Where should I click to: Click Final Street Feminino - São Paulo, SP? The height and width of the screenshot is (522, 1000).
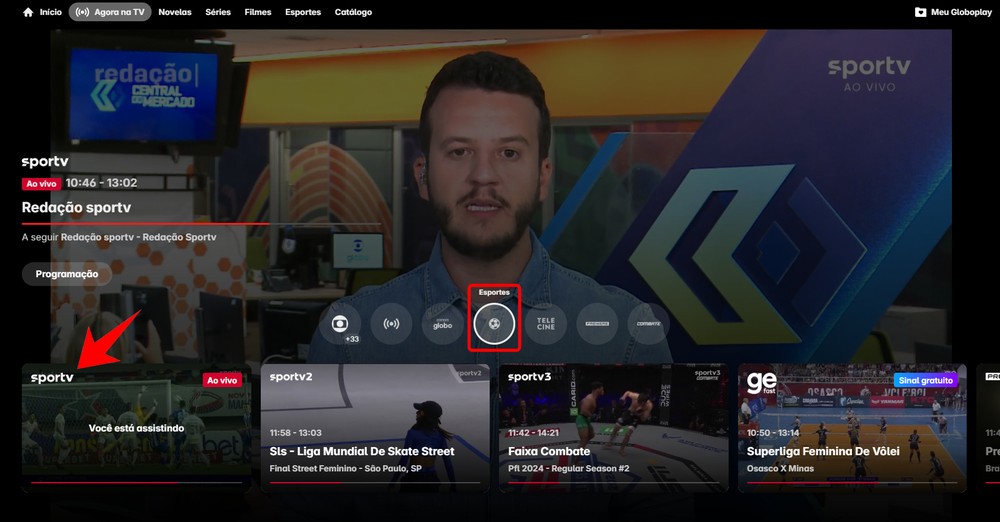coord(346,468)
